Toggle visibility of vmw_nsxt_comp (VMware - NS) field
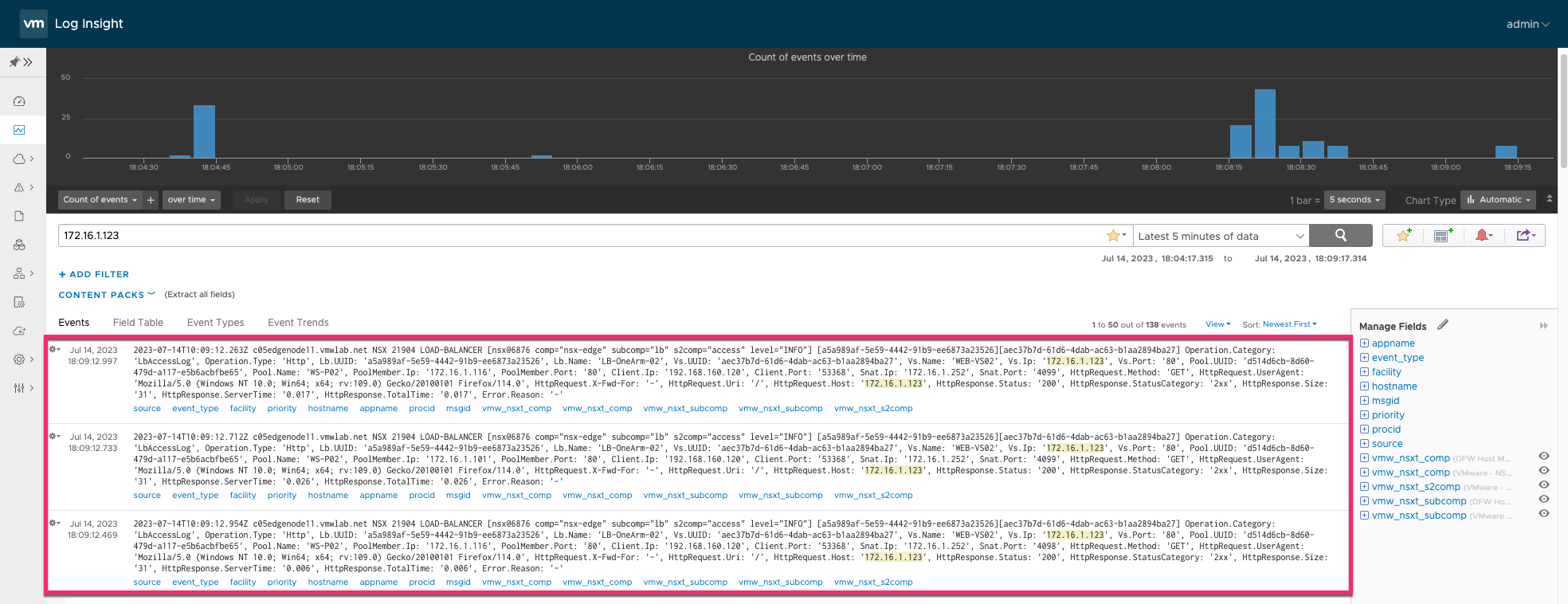This screenshot has height=604, width=1568. 1543,471
